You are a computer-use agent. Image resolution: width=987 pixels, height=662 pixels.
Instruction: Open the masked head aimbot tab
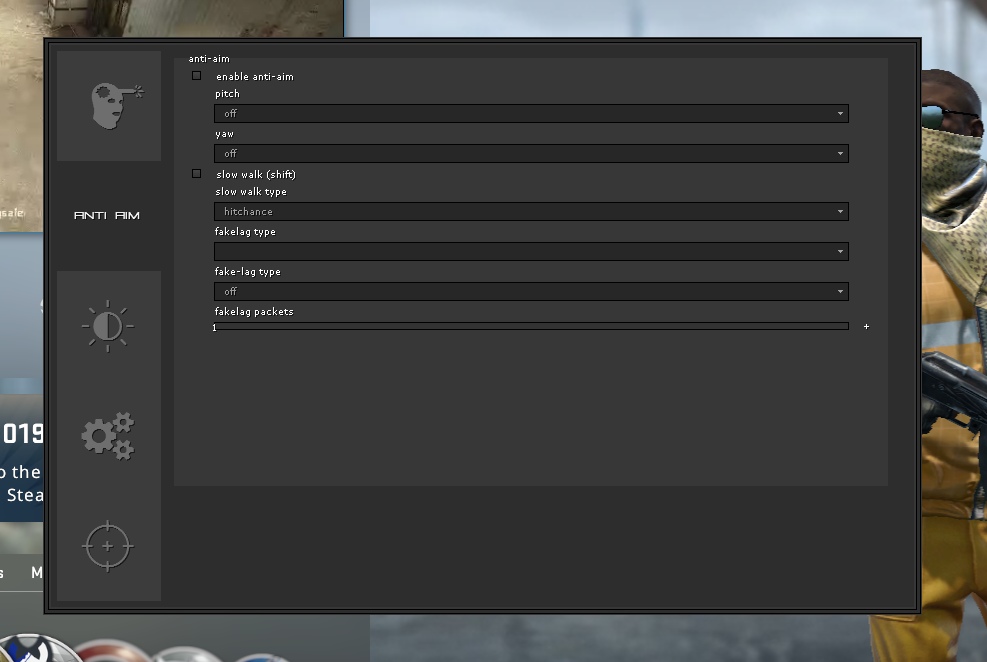tap(109, 106)
